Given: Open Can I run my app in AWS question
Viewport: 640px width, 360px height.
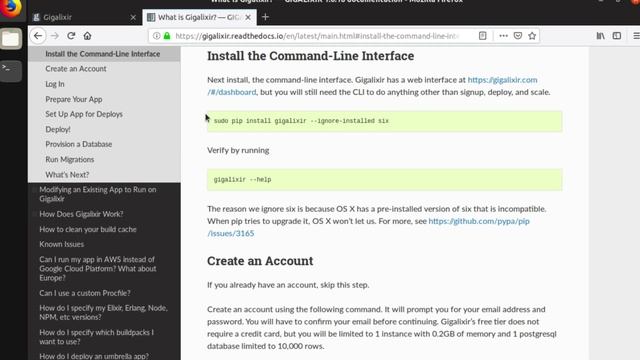Looking at the screenshot, I should coord(98,269).
